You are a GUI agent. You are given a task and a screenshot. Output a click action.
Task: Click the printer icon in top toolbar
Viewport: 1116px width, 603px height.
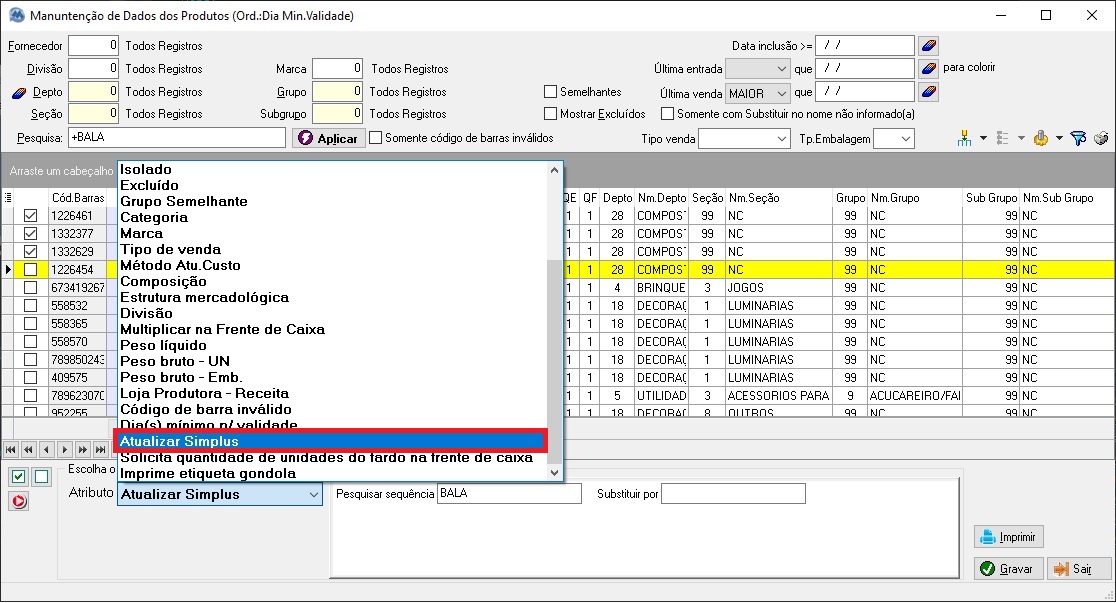(x=1101, y=138)
